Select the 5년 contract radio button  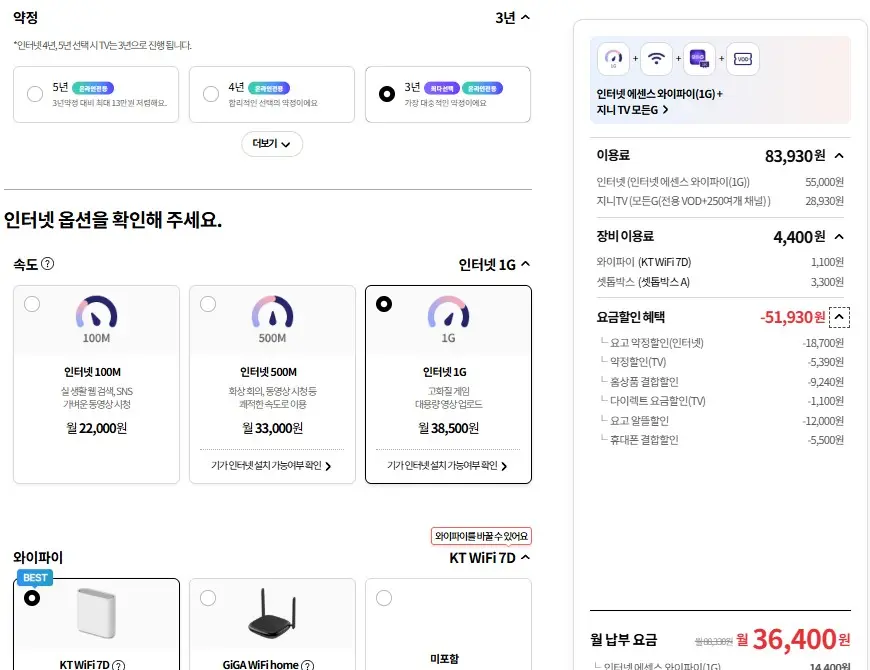pyautogui.click(x=35, y=94)
